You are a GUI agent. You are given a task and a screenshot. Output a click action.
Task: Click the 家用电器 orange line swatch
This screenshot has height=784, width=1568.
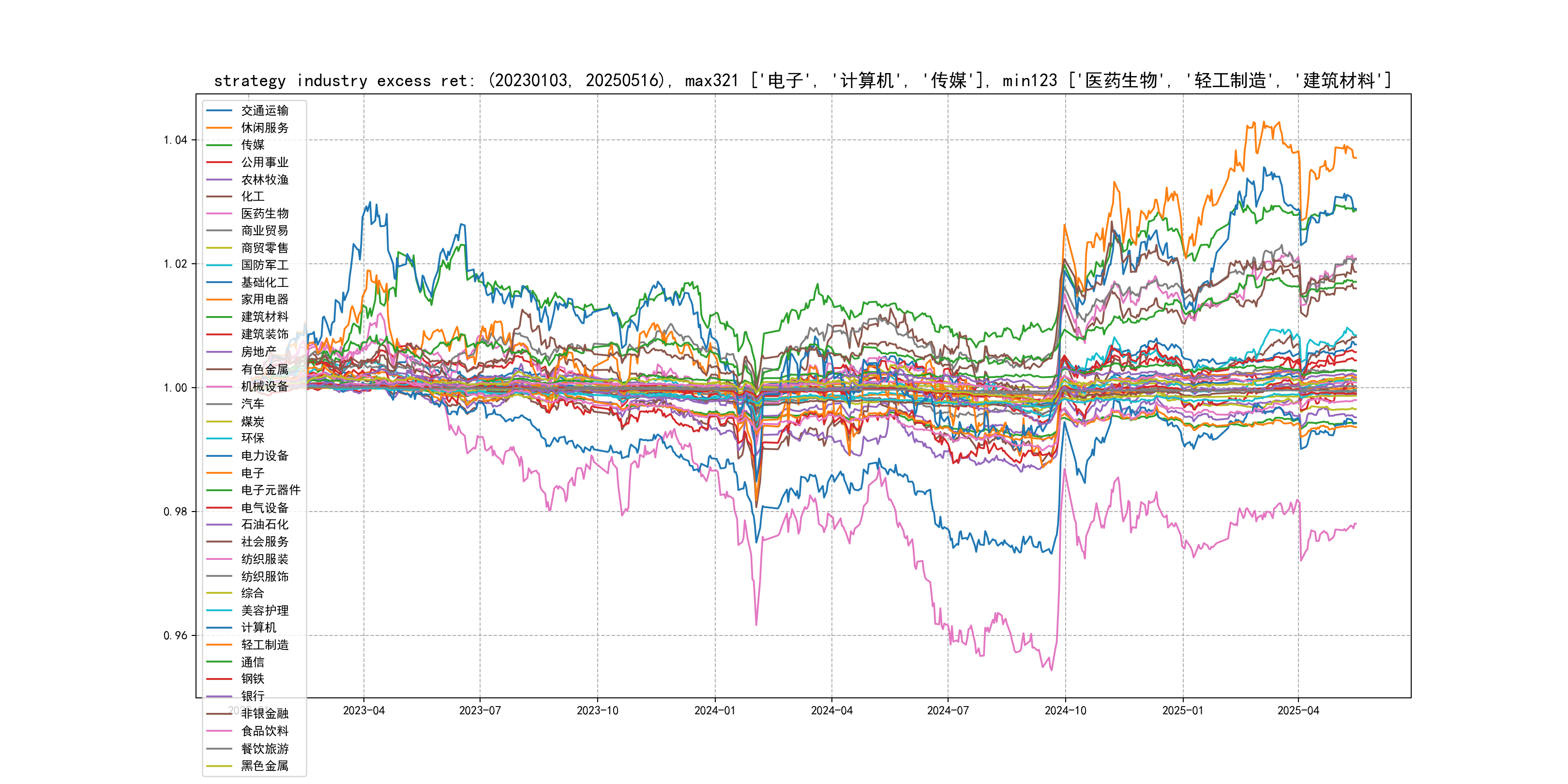point(219,300)
